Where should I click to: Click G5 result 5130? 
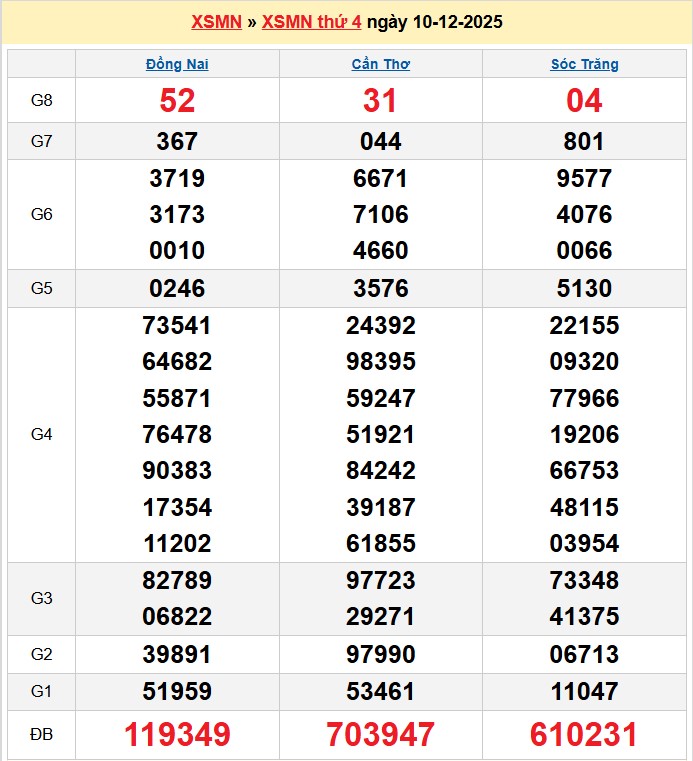click(x=584, y=288)
